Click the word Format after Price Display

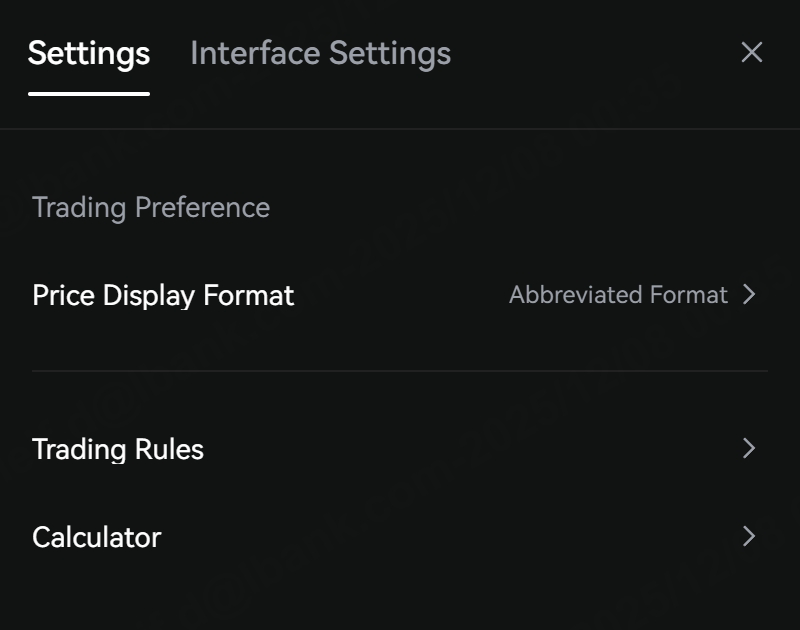tap(249, 296)
